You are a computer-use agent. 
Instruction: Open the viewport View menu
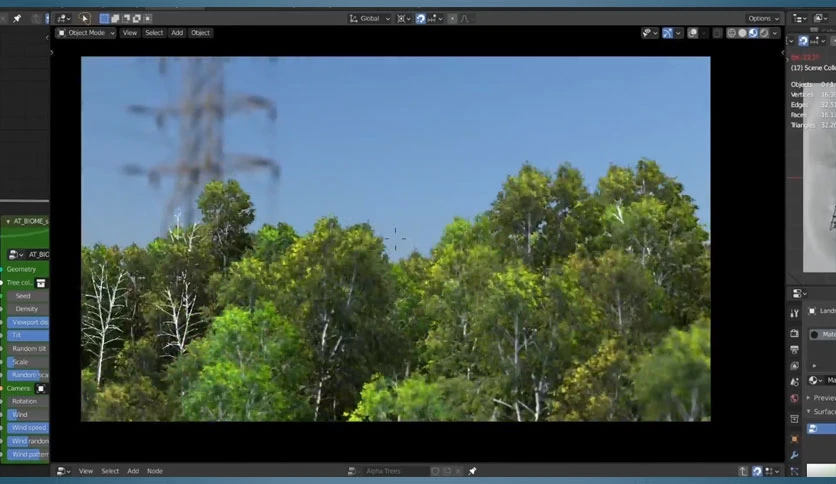click(130, 33)
